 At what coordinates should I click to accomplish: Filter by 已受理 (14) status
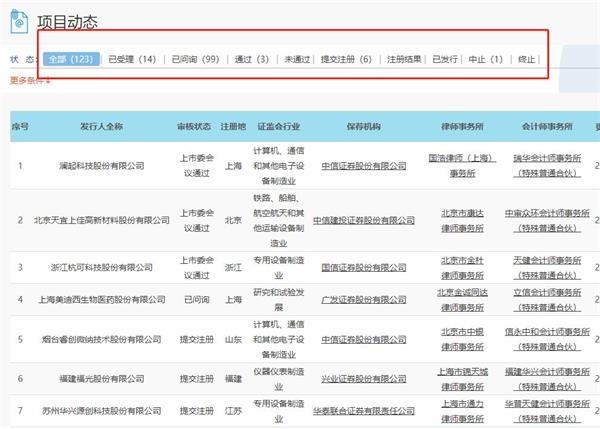click(132, 59)
